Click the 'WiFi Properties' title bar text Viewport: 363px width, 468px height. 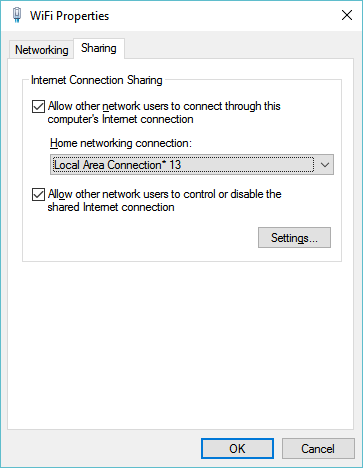[x=69, y=16]
